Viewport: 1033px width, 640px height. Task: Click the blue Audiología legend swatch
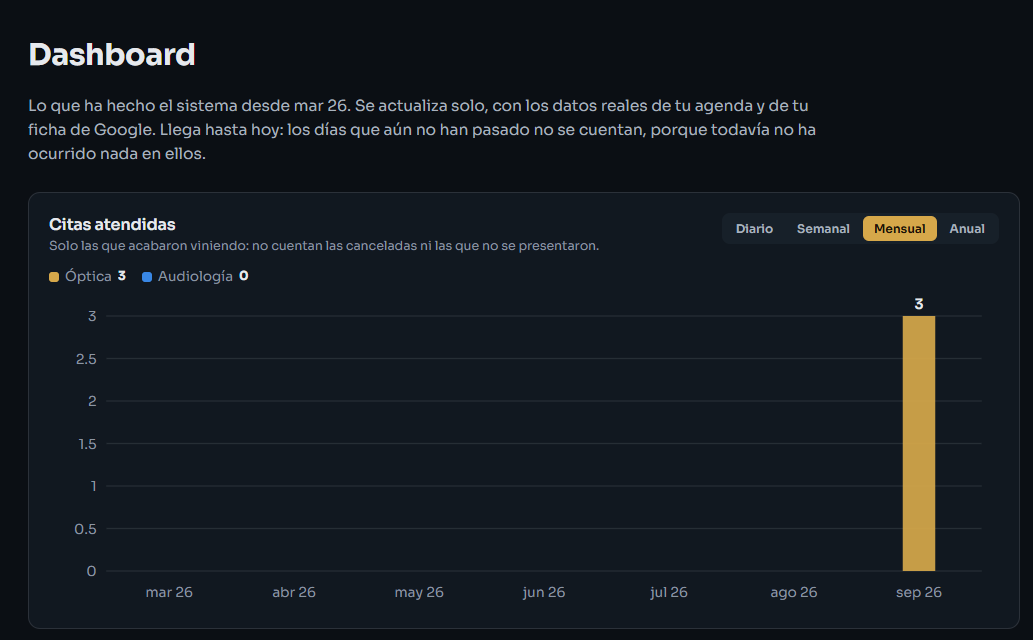pyautogui.click(x=147, y=277)
